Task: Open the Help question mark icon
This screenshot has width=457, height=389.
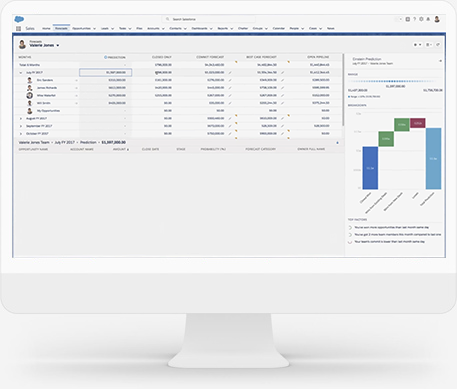Action: pyautogui.click(x=414, y=19)
